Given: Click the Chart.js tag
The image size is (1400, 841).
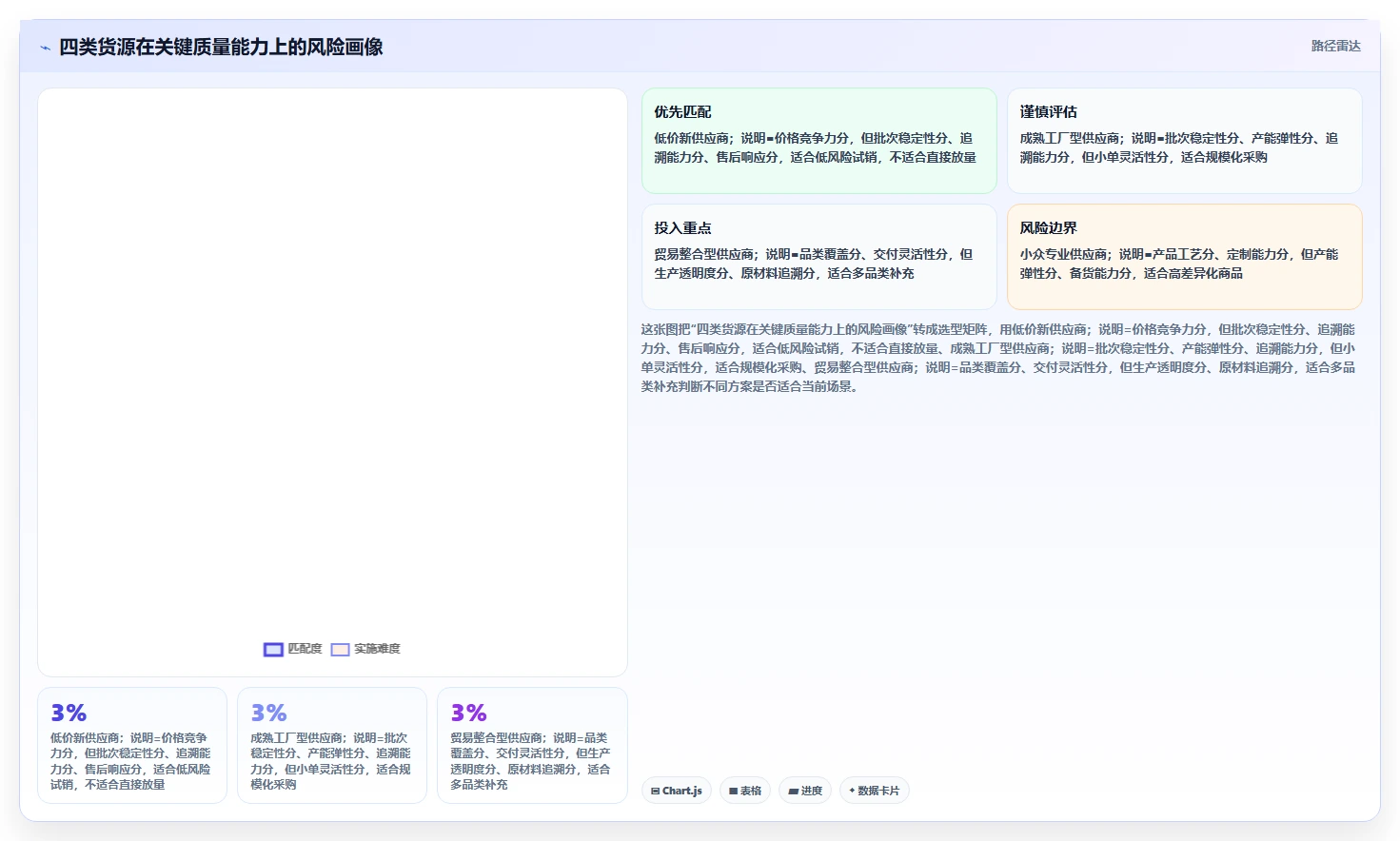Looking at the screenshot, I should [677, 791].
